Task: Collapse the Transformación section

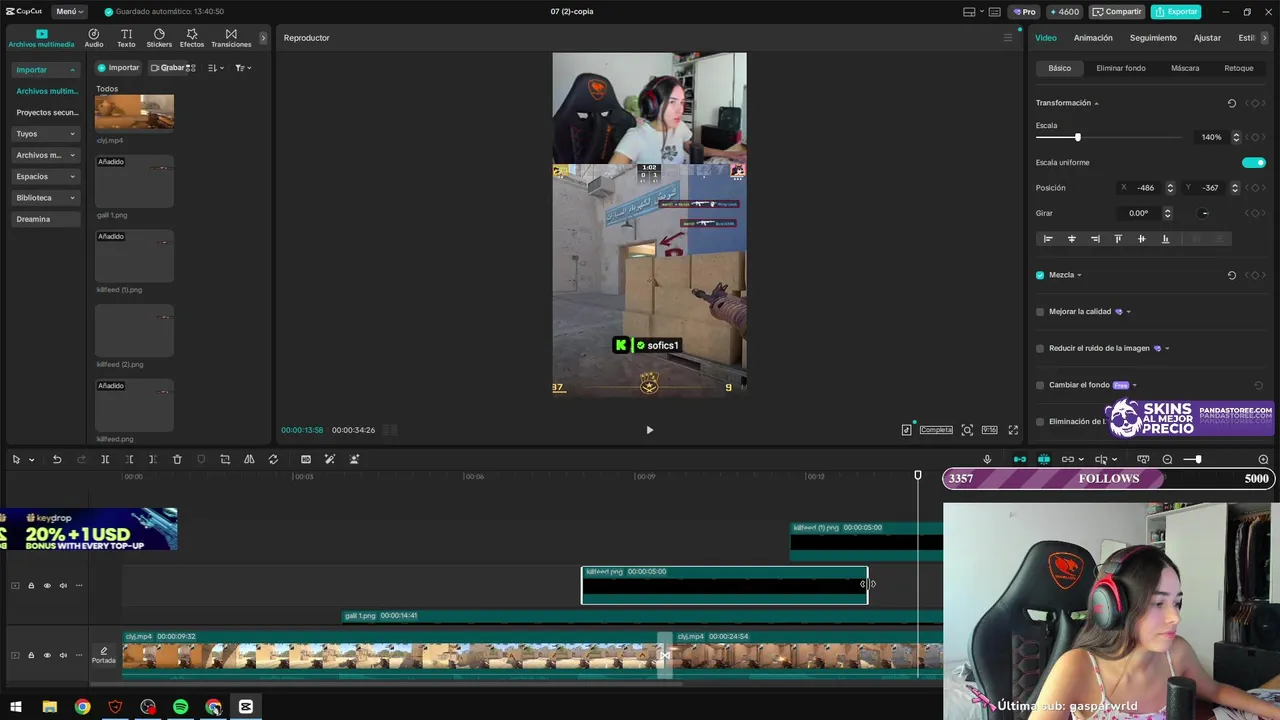Action: pyautogui.click(x=1096, y=103)
